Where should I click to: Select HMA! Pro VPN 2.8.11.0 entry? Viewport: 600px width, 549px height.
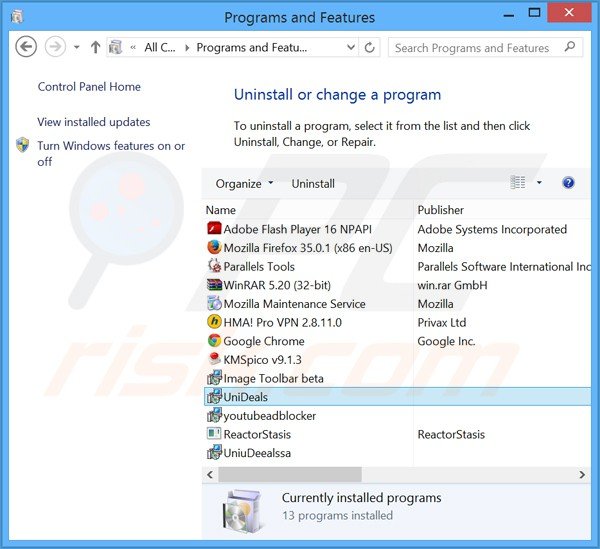[x=397, y=322]
